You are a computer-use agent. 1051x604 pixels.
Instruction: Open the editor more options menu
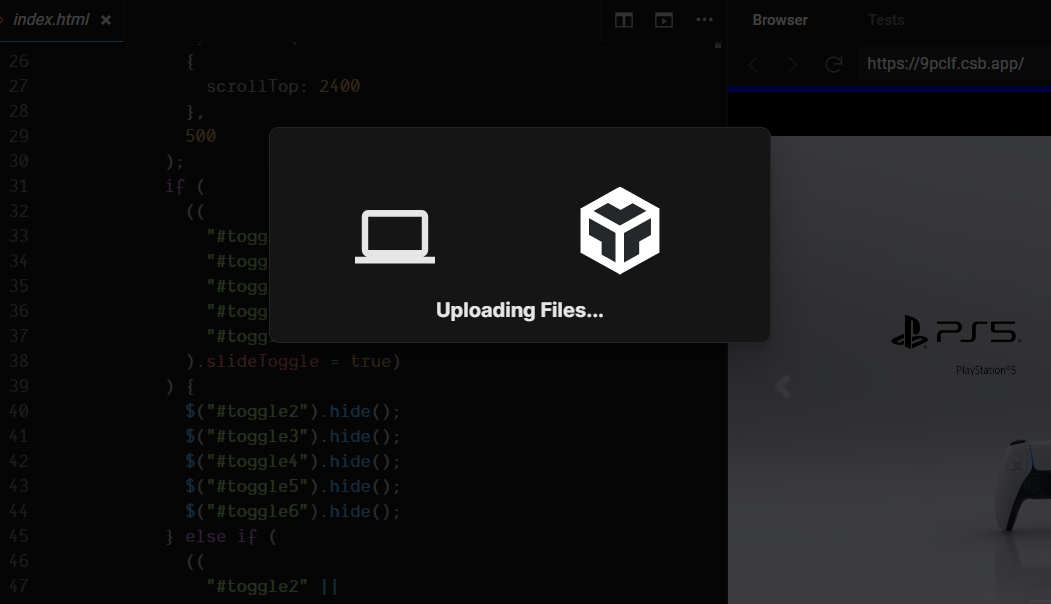coord(704,20)
